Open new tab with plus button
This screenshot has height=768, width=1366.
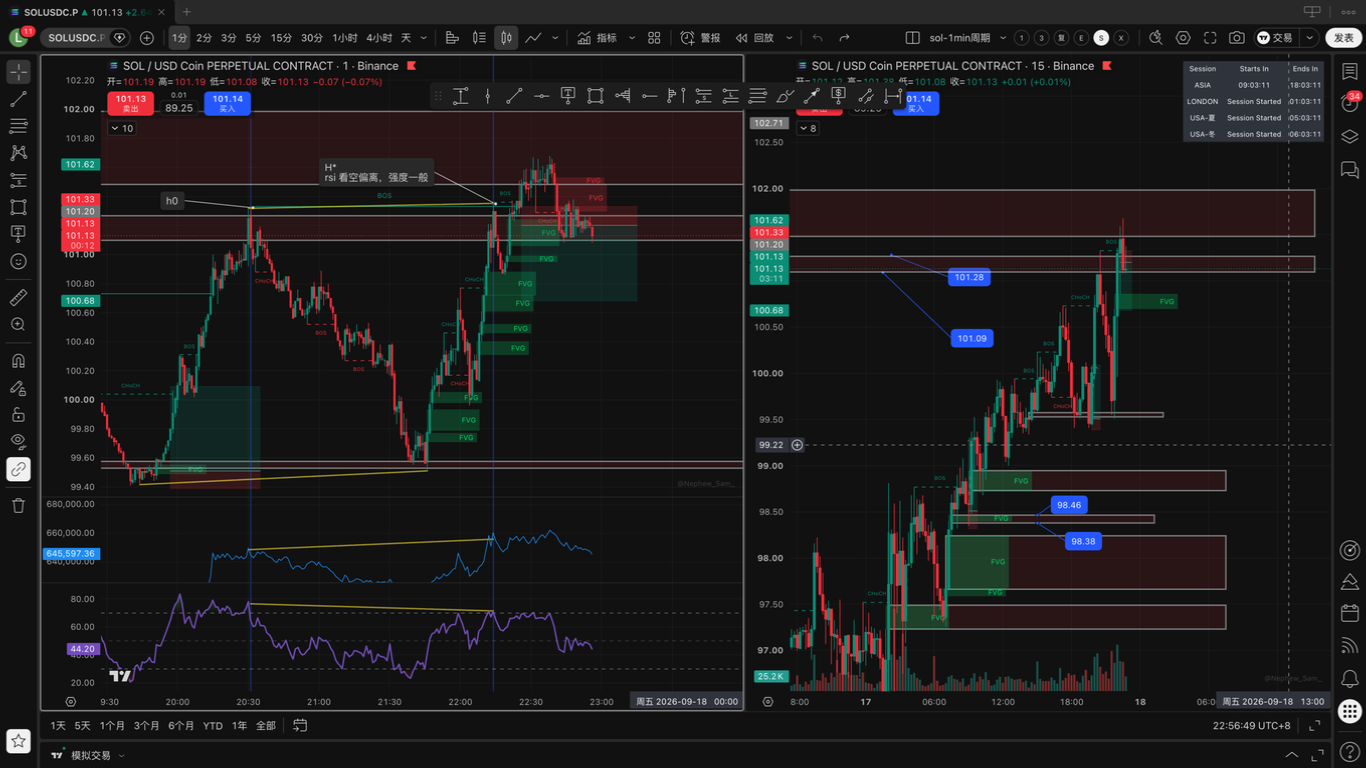pyautogui.click(x=187, y=11)
